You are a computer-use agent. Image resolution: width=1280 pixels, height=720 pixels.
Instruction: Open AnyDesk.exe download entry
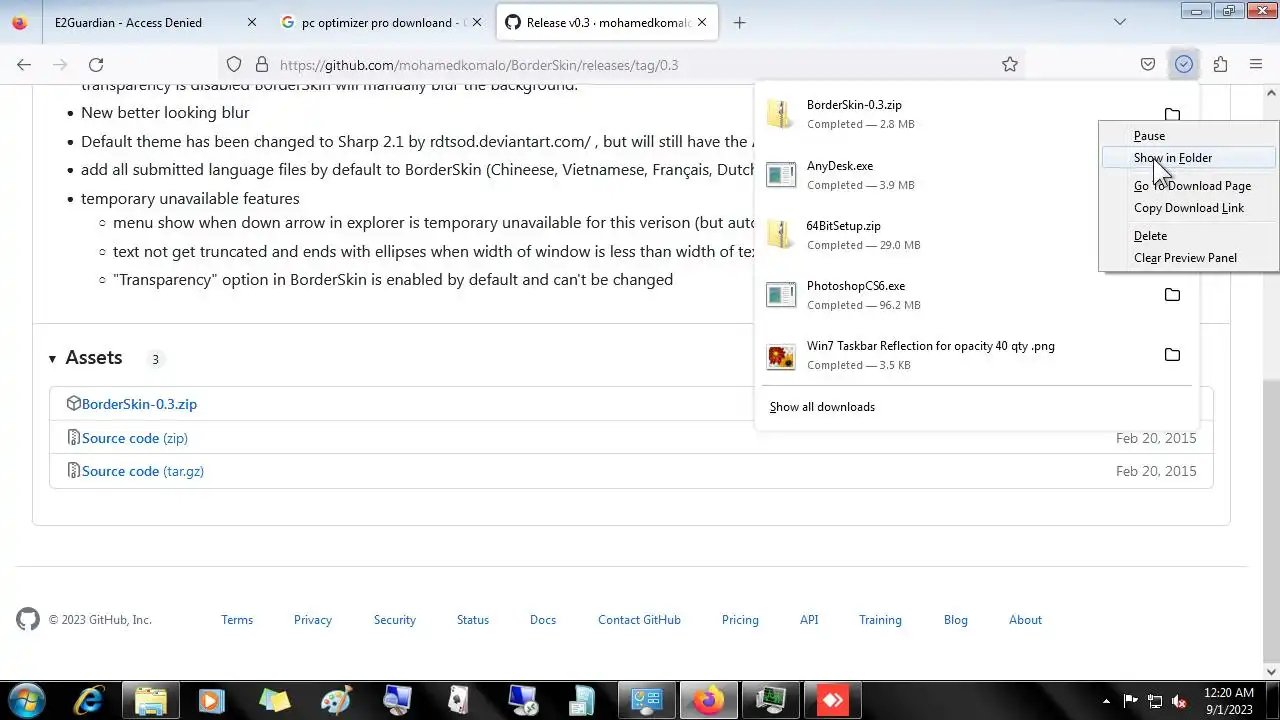[x=955, y=175]
